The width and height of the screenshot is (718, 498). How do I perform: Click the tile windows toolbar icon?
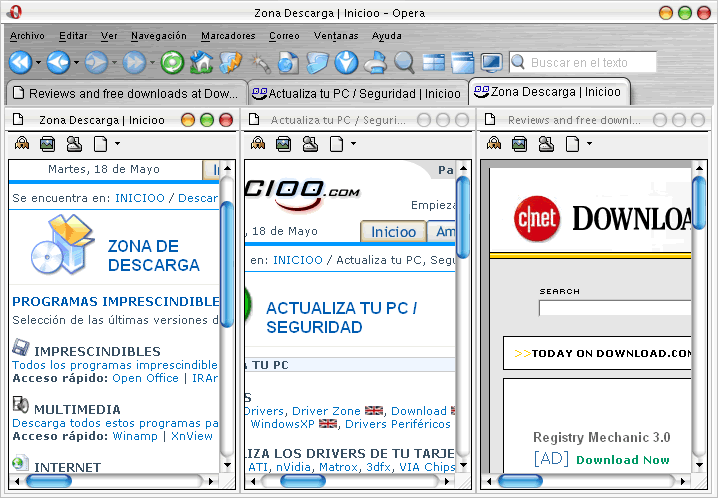coord(434,62)
